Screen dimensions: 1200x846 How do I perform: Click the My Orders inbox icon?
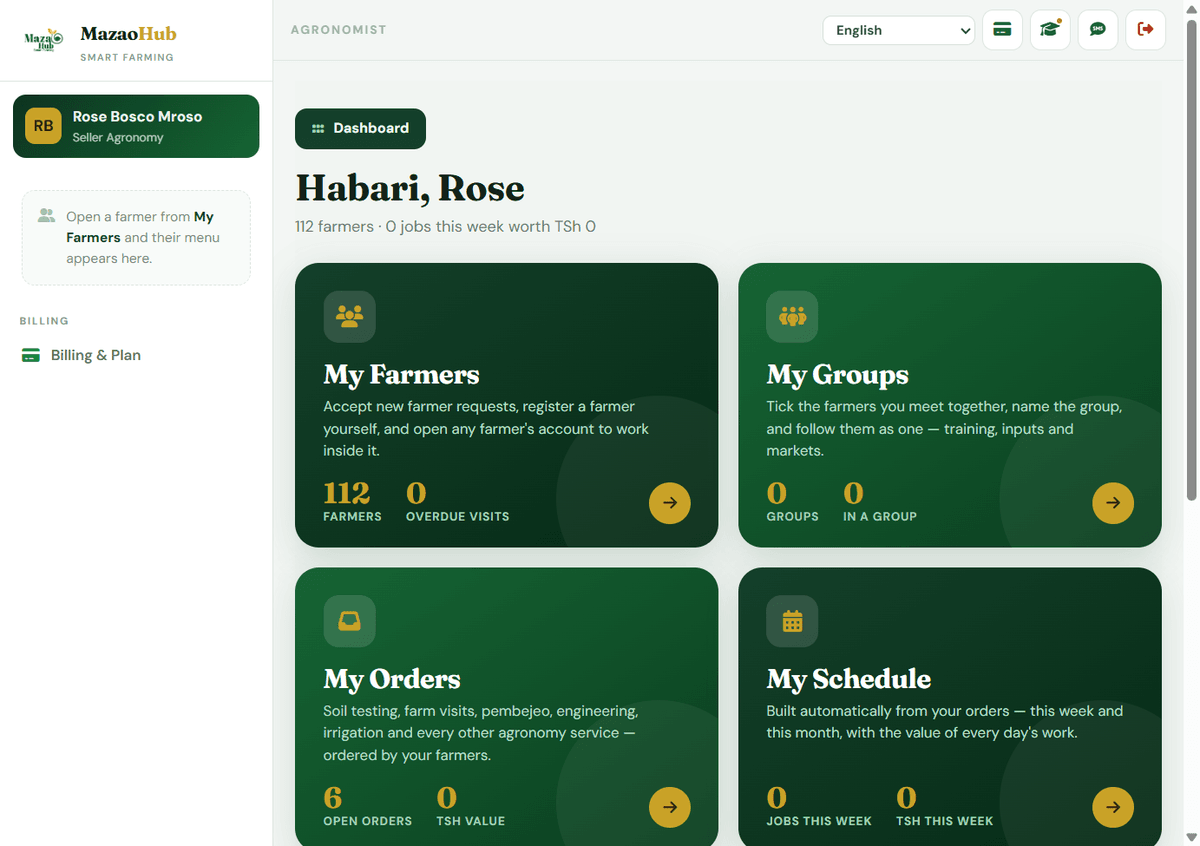click(x=349, y=622)
